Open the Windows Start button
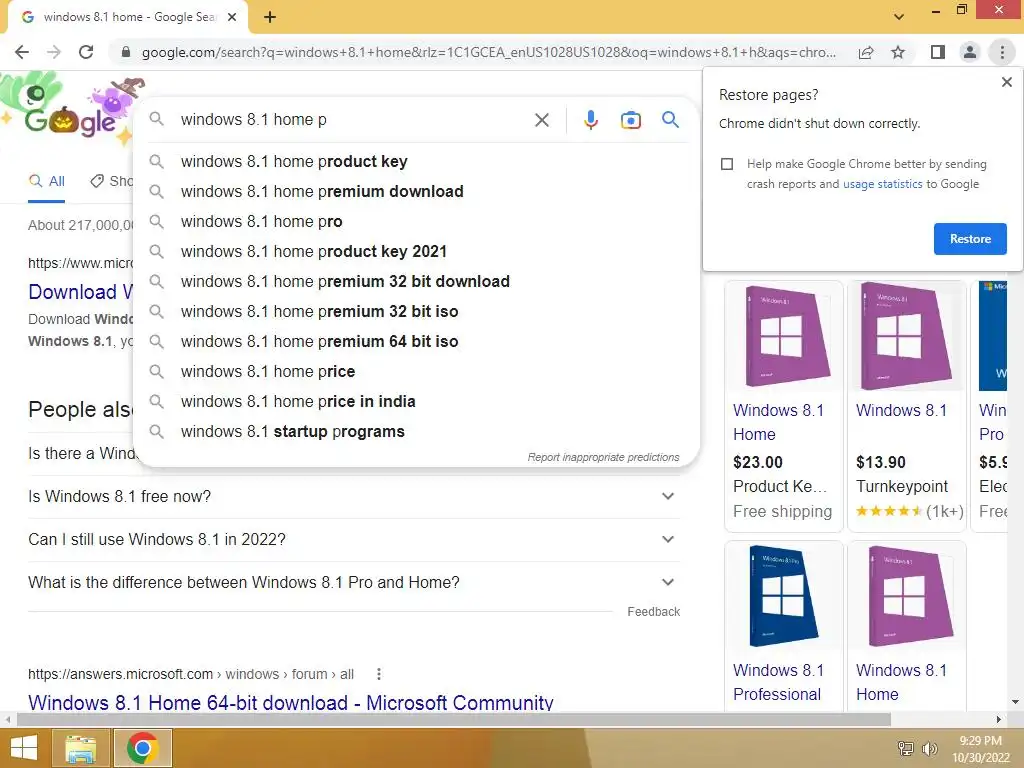Viewport: 1024px width, 768px height. [x=24, y=748]
